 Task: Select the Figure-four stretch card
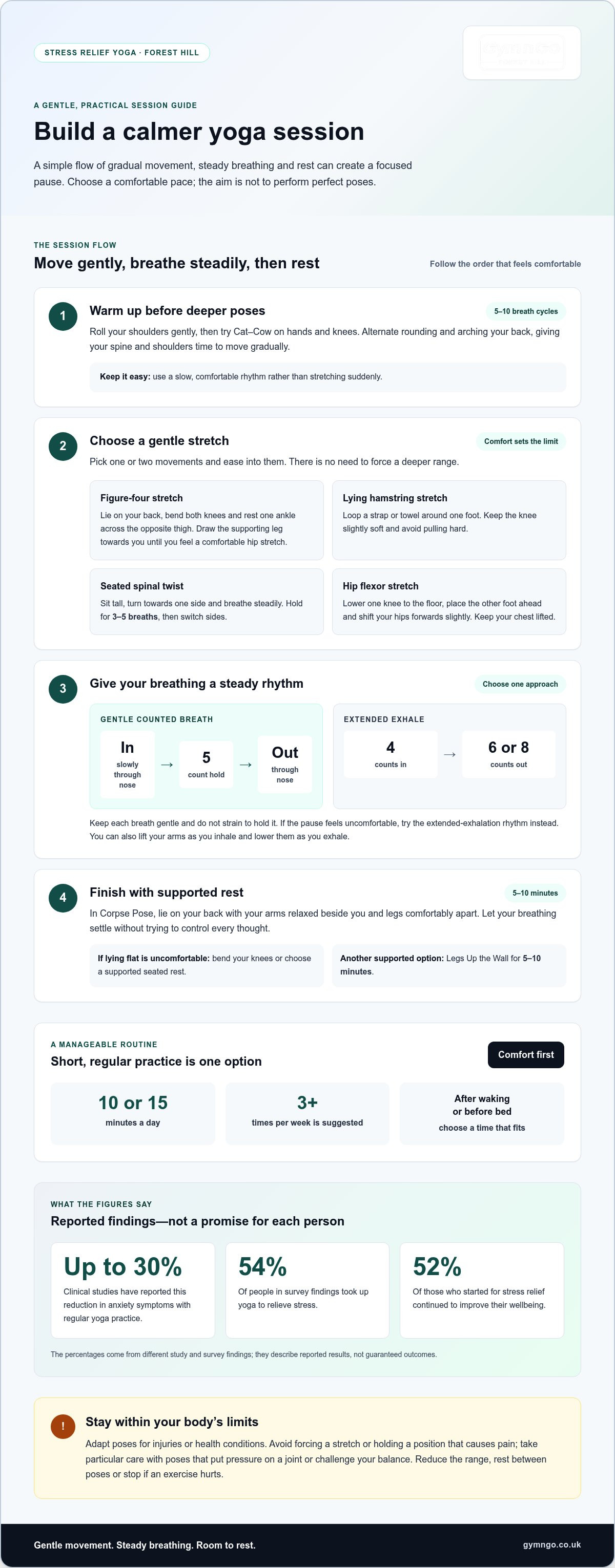pyautogui.click(x=207, y=520)
